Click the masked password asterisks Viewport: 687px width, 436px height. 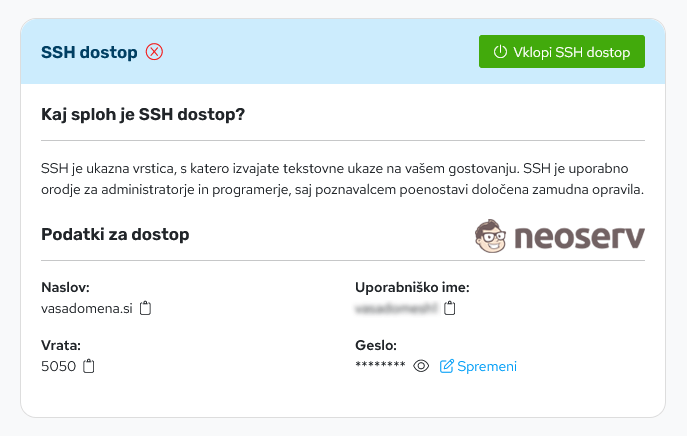point(380,366)
